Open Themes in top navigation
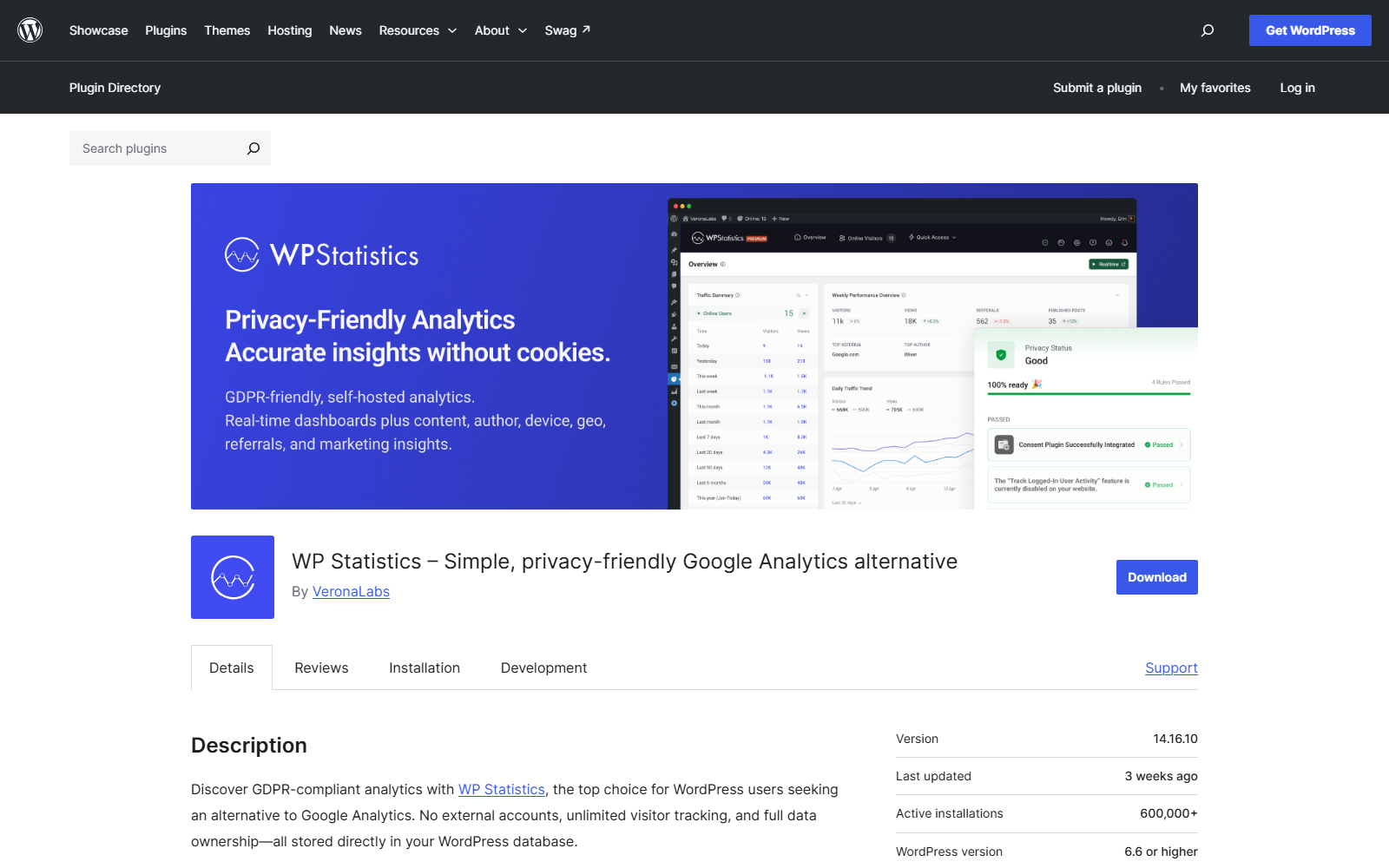1389x868 pixels. tap(227, 30)
